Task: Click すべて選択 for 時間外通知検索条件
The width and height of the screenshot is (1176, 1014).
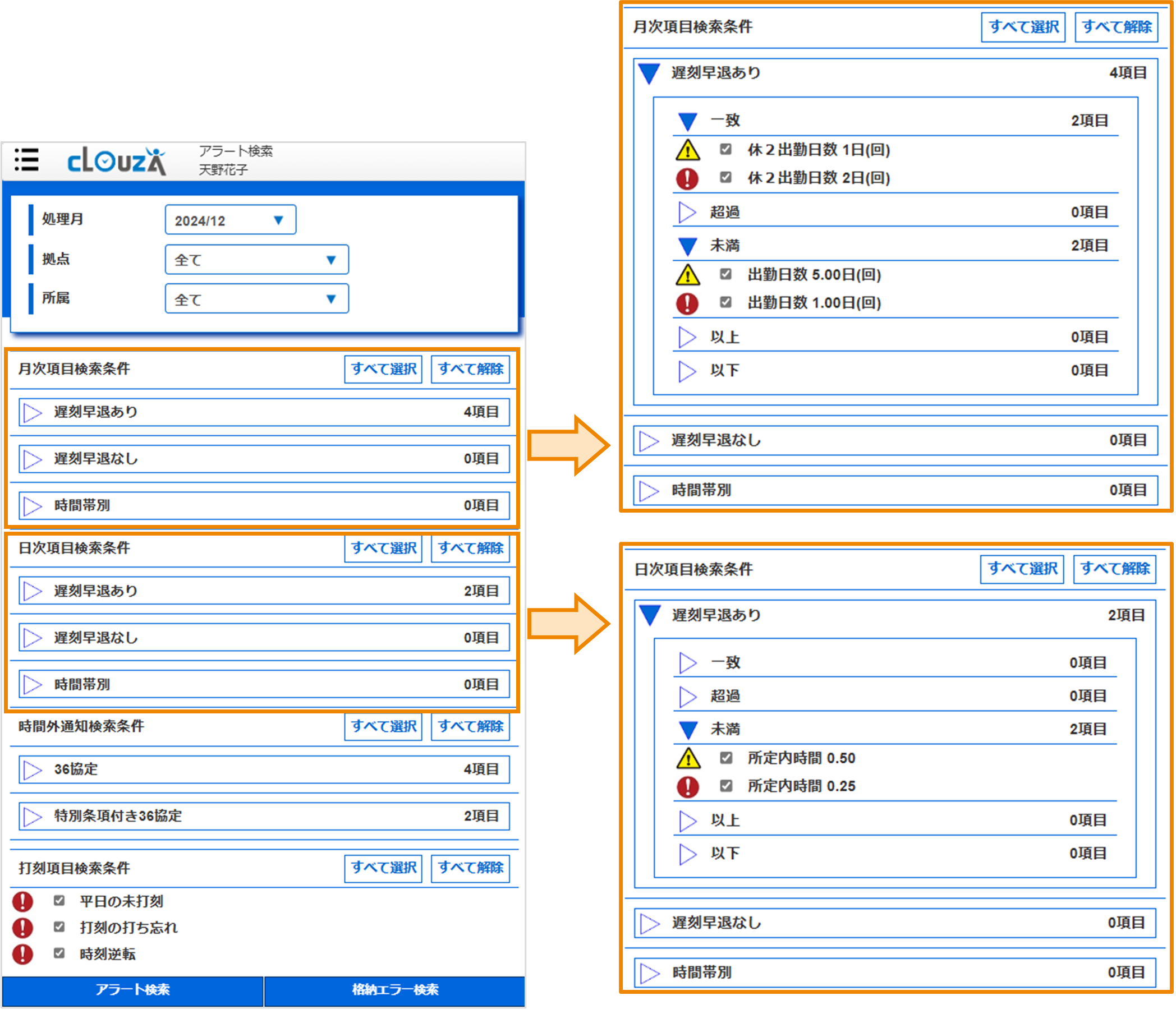Action: [x=383, y=726]
